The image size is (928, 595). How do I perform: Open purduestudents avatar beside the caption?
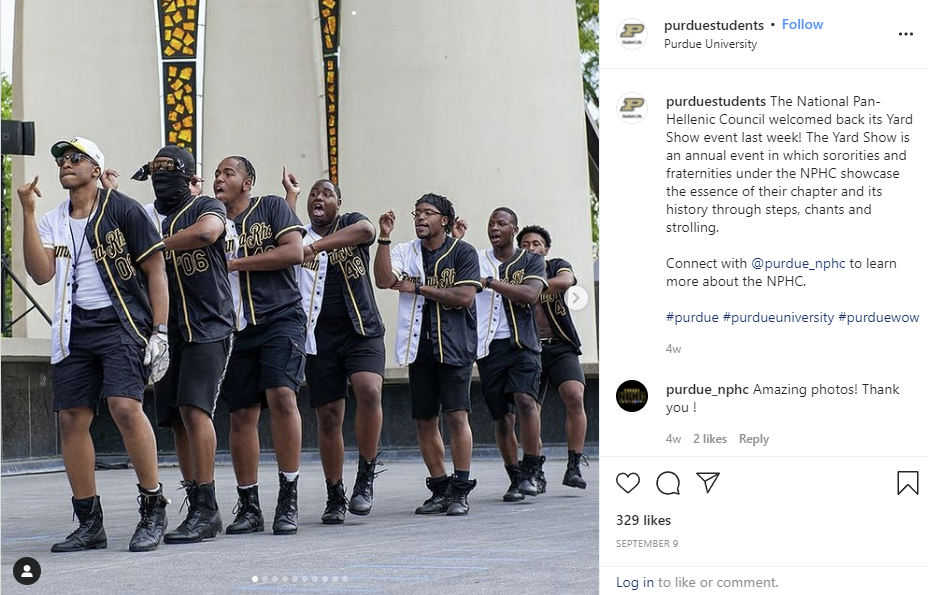pyautogui.click(x=631, y=108)
